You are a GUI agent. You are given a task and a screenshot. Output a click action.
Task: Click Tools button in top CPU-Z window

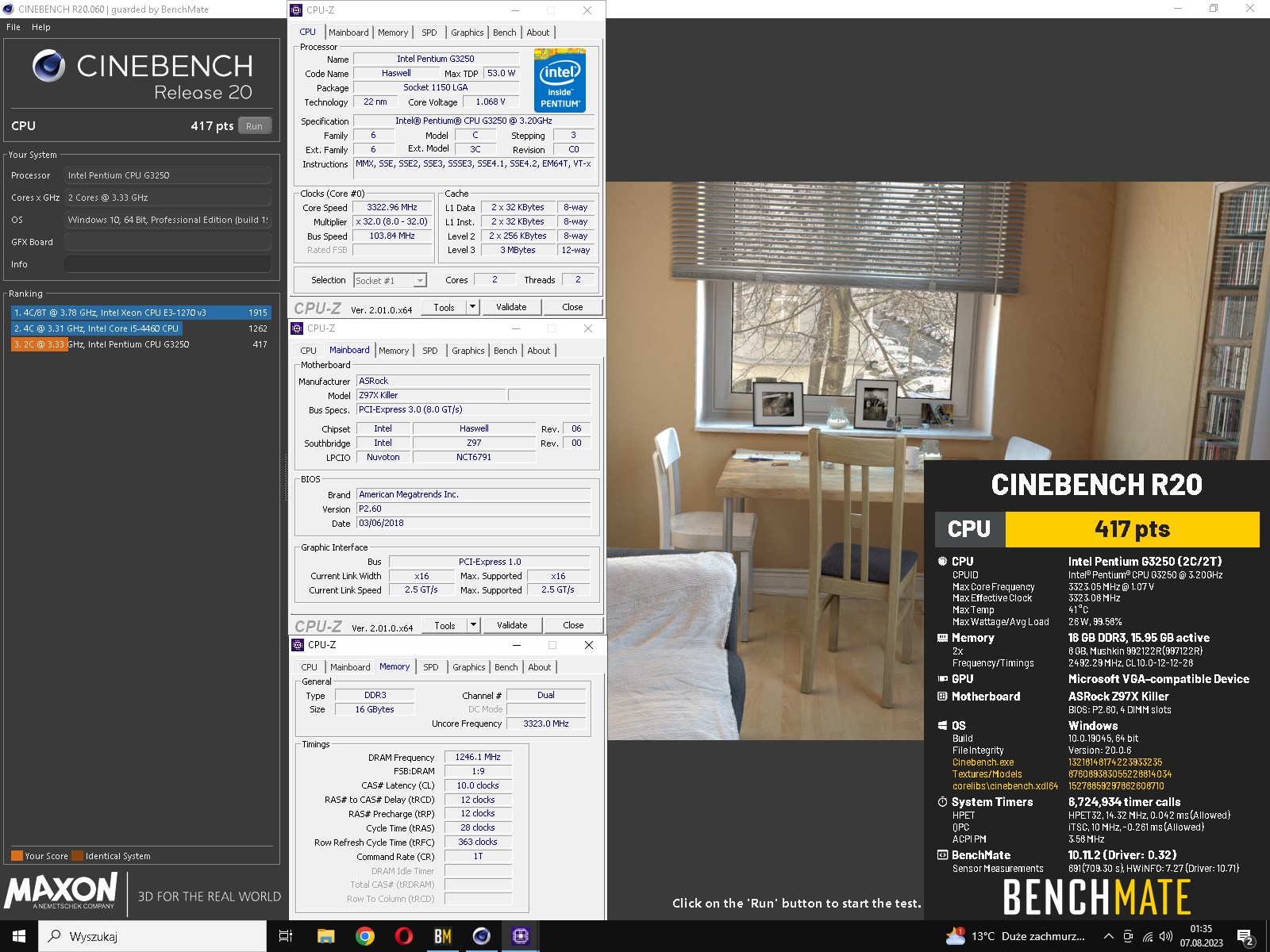pos(444,307)
